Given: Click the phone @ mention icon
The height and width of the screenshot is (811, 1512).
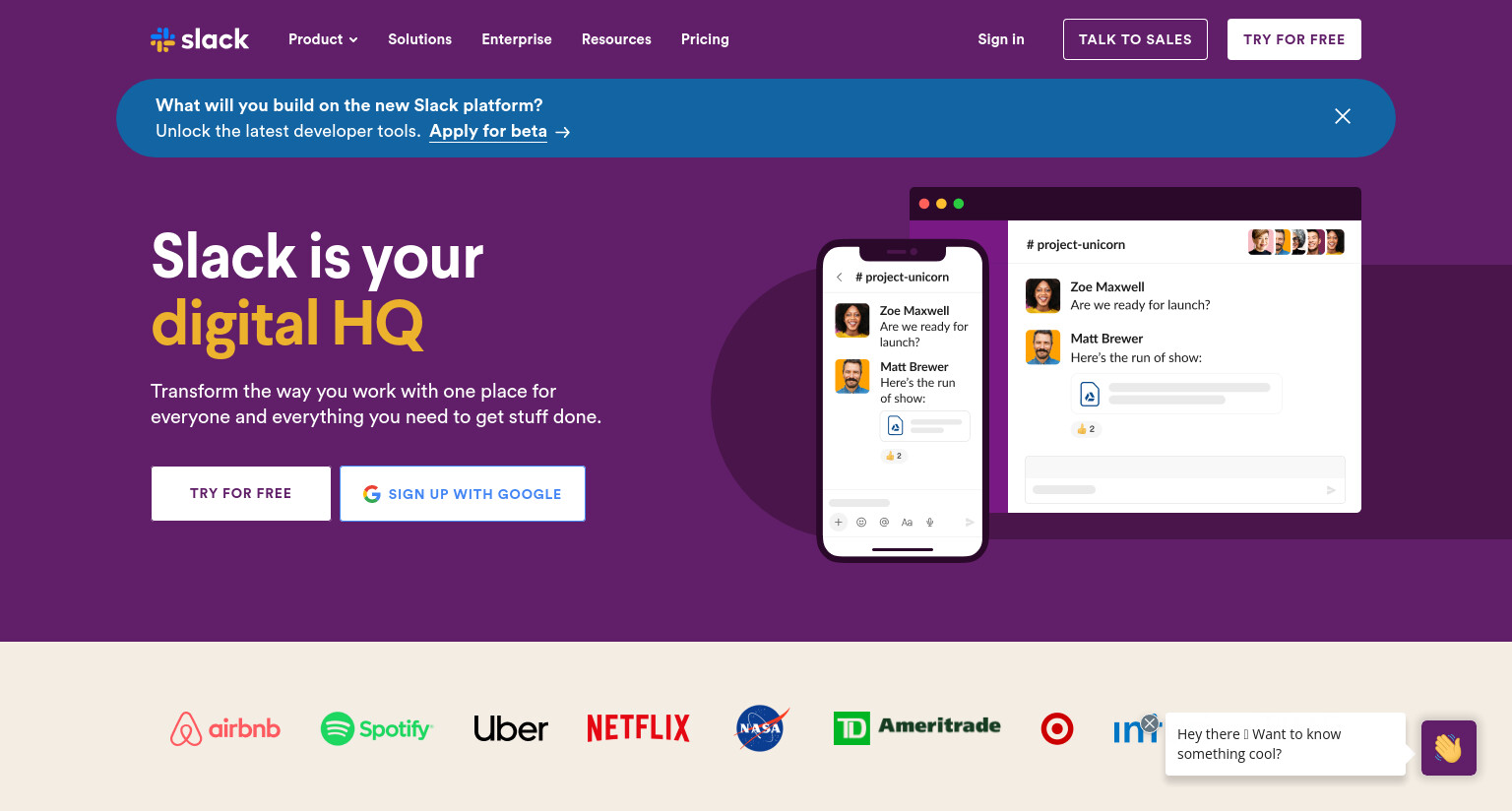Looking at the screenshot, I should pyautogui.click(x=884, y=523).
